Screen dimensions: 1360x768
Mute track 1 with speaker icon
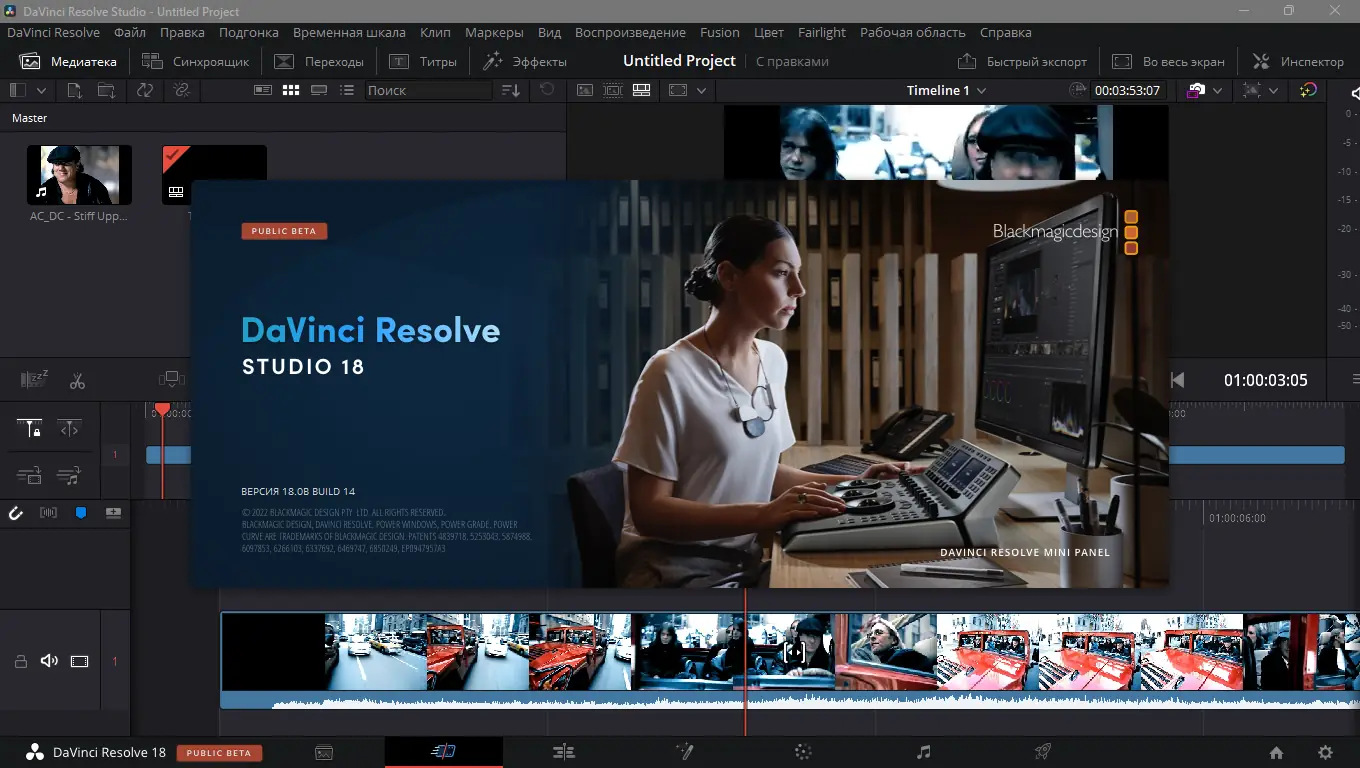pos(48,661)
